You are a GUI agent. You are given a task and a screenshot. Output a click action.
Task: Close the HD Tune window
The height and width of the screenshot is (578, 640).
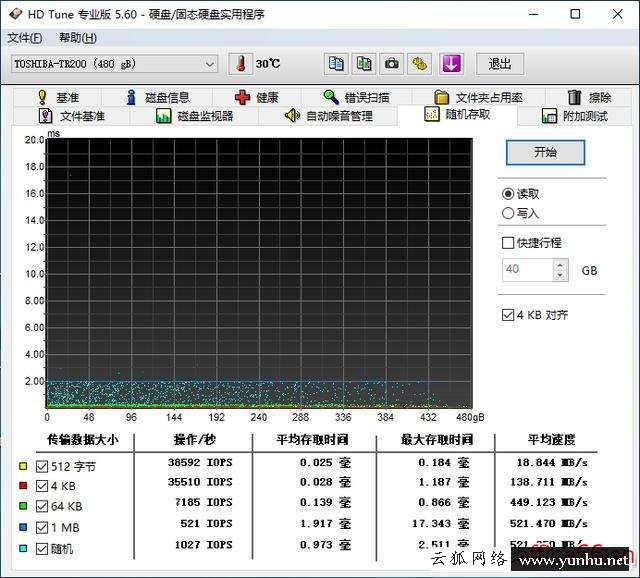click(618, 14)
